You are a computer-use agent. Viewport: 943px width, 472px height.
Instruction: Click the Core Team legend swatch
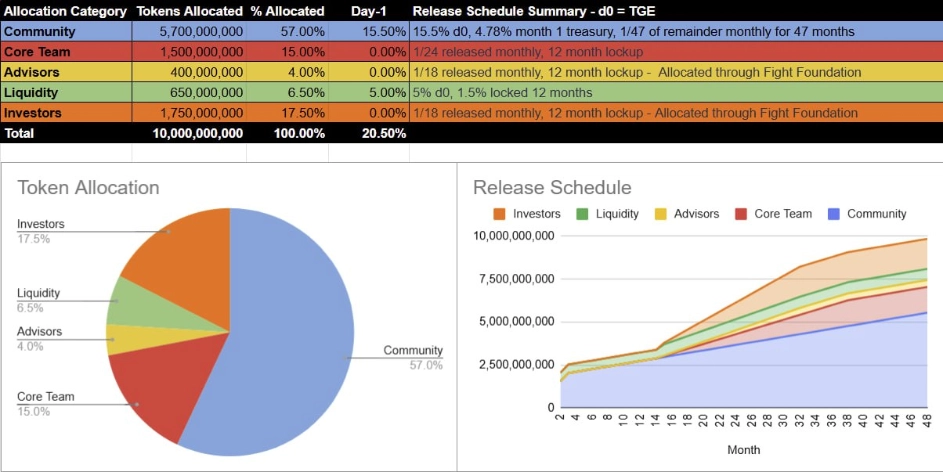click(740, 214)
